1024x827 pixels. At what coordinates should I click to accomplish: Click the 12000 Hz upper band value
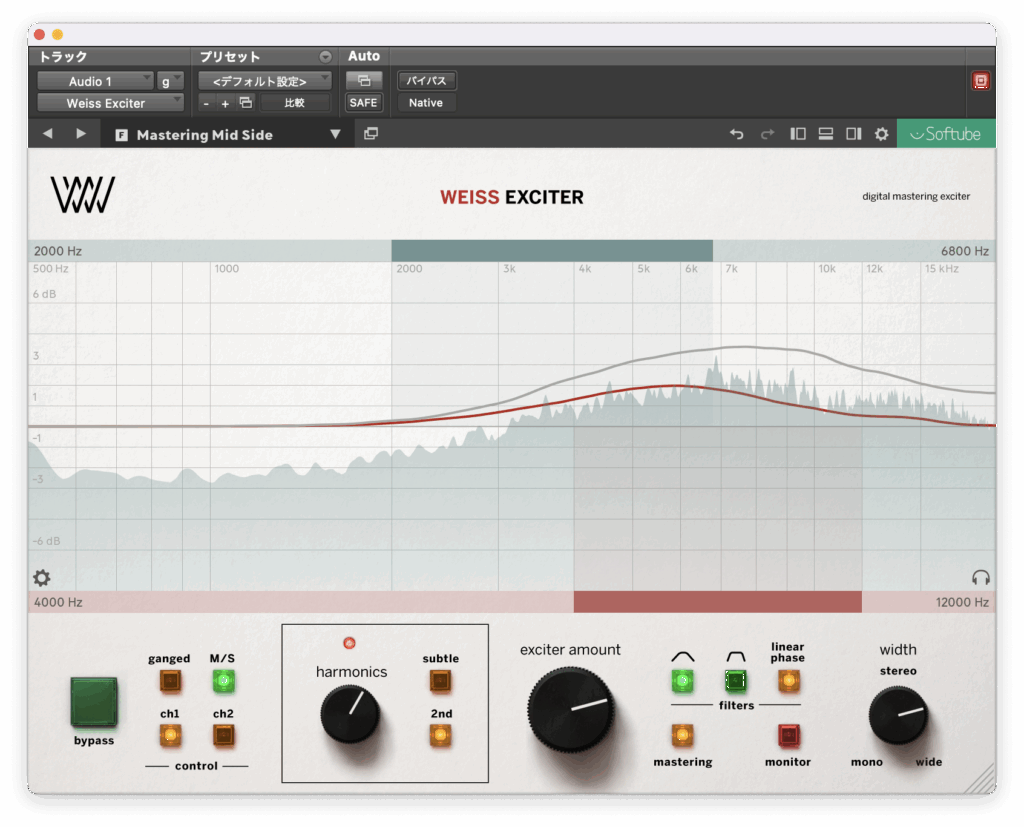point(962,602)
